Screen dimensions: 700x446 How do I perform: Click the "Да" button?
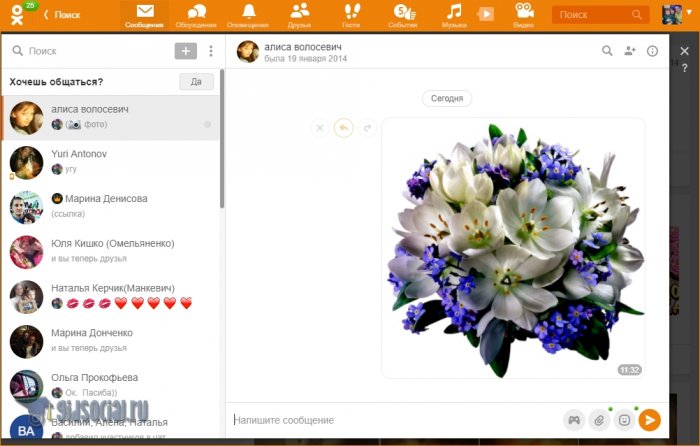click(x=195, y=82)
